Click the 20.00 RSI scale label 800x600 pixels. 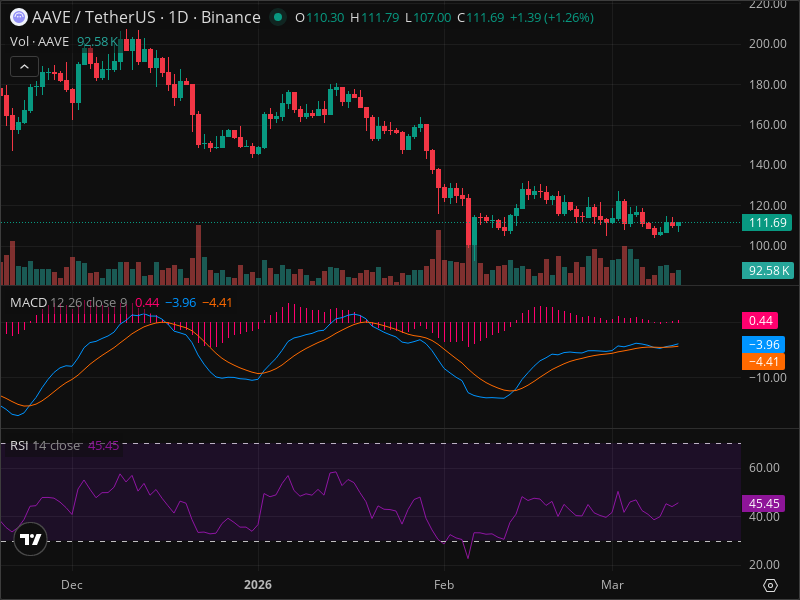(764, 565)
